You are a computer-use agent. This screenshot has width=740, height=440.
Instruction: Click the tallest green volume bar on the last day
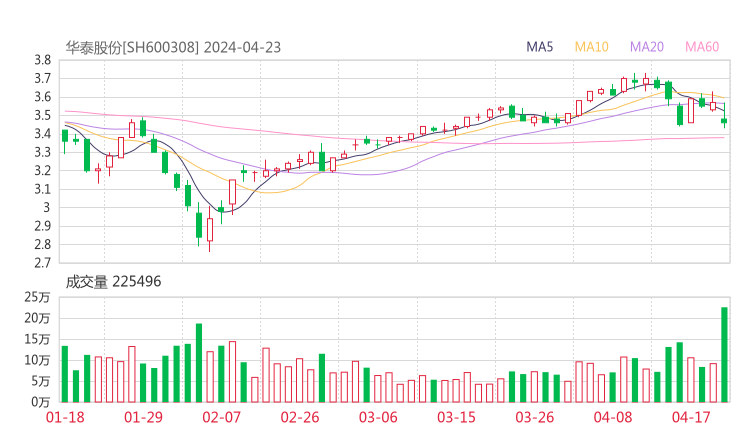[724, 355]
